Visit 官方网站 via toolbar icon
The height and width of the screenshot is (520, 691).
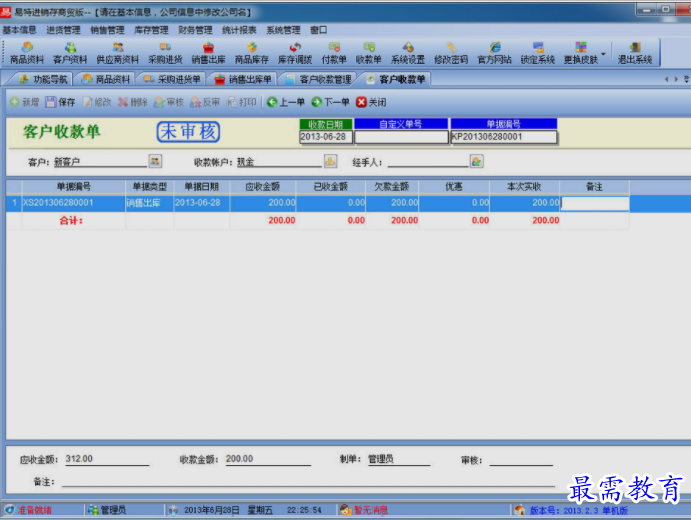(494, 53)
